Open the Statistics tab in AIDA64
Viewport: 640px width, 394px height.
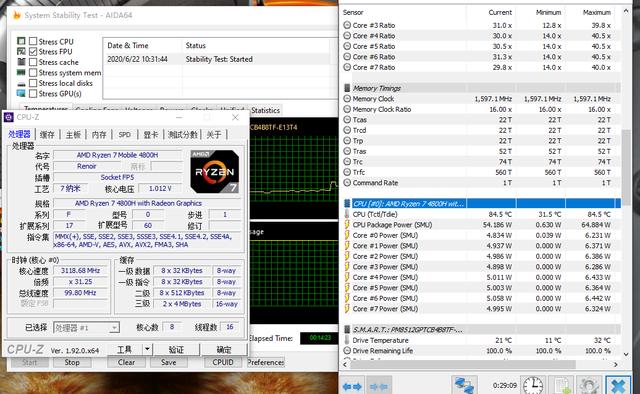pos(266,111)
